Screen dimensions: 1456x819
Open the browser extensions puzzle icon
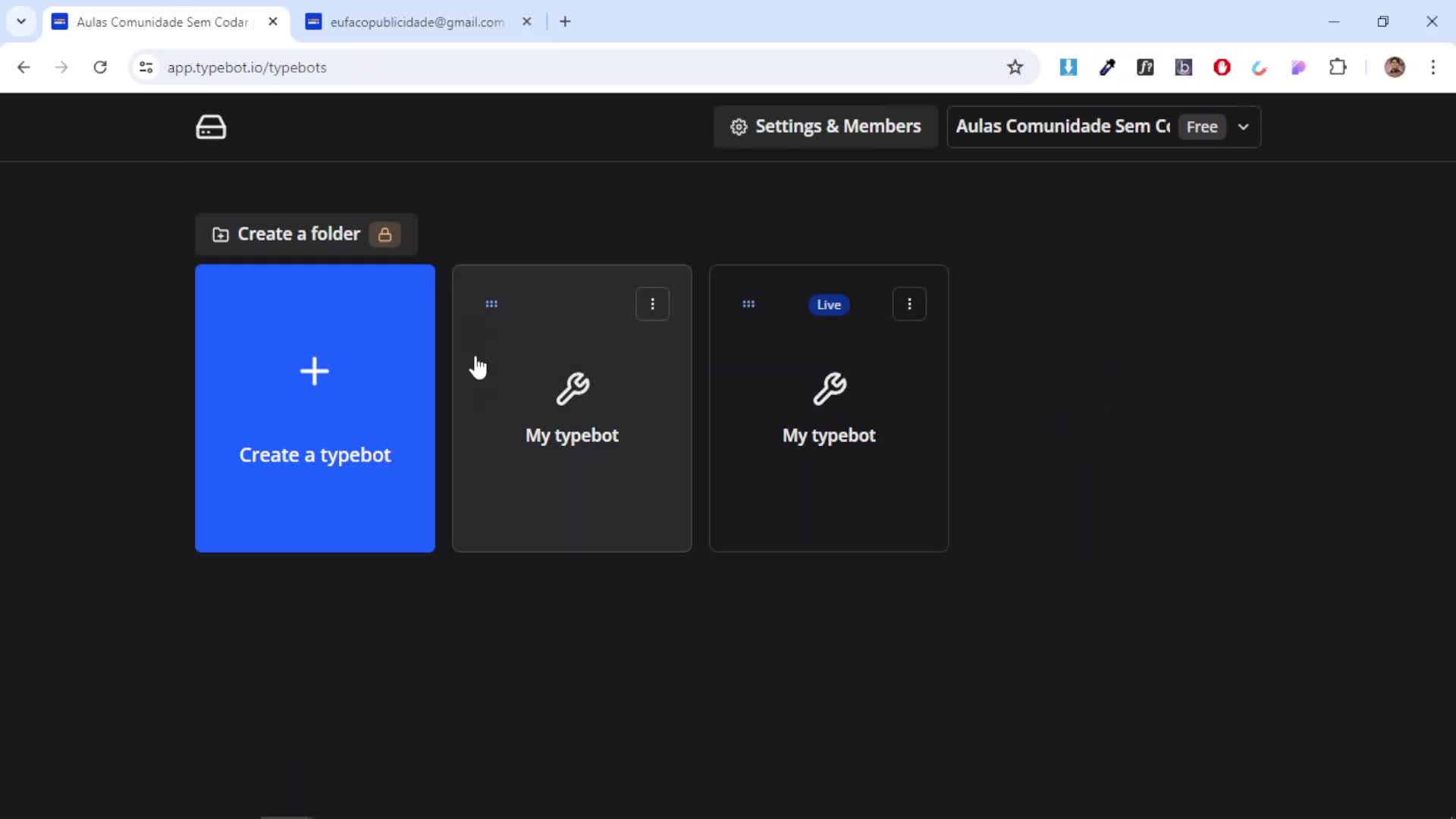point(1338,67)
